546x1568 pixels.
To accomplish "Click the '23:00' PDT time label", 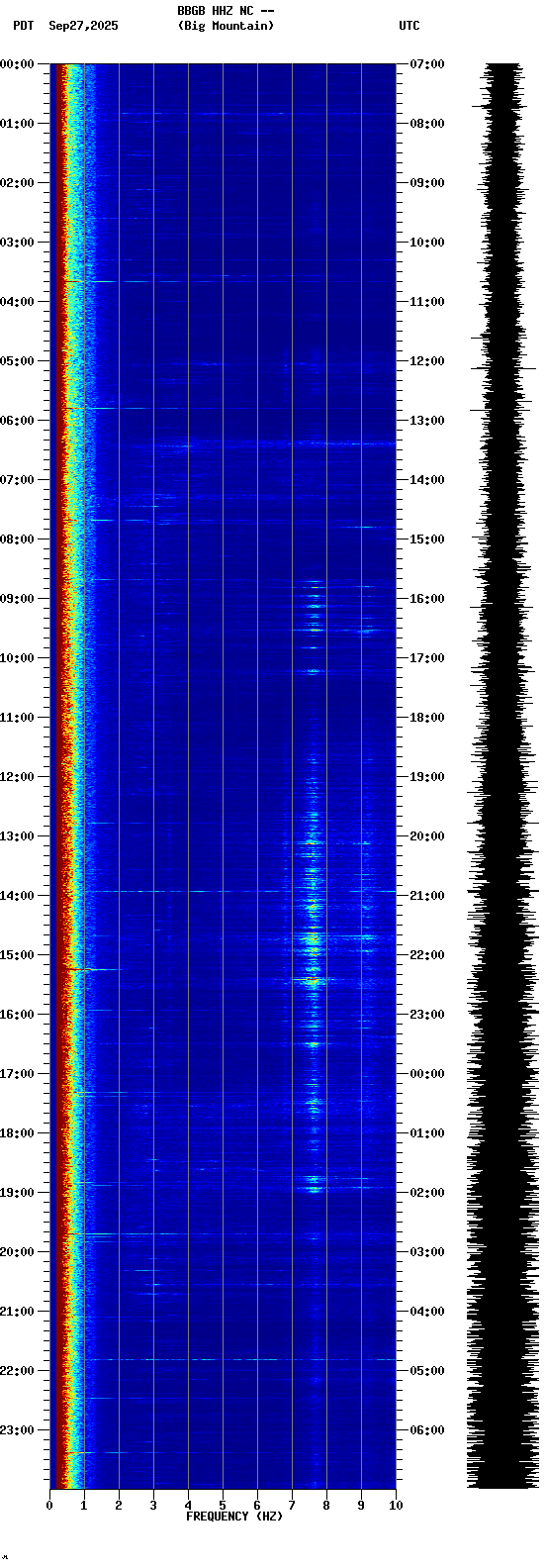I will click(x=18, y=1430).
